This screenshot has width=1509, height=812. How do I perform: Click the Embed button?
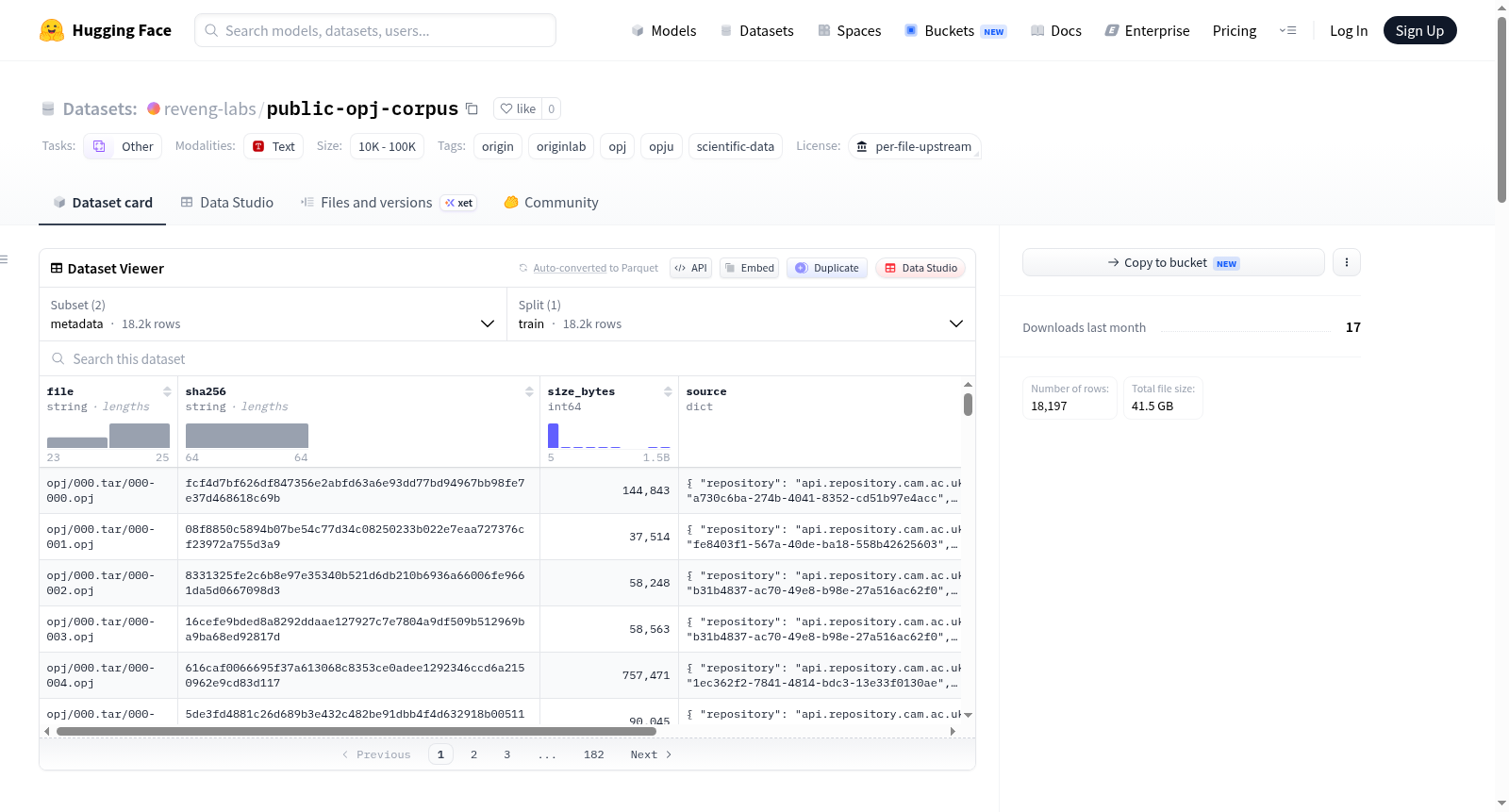(749, 268)
